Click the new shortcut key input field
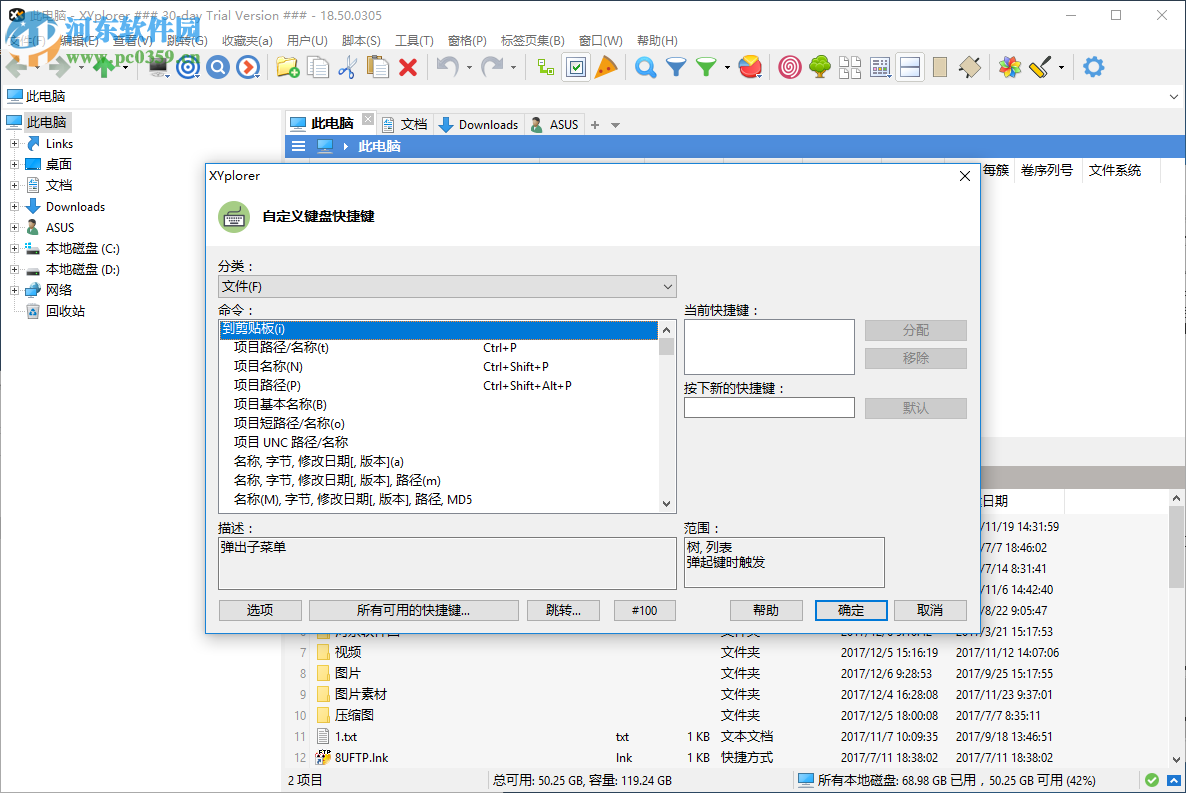1186x793 pixels. point(769,407)
